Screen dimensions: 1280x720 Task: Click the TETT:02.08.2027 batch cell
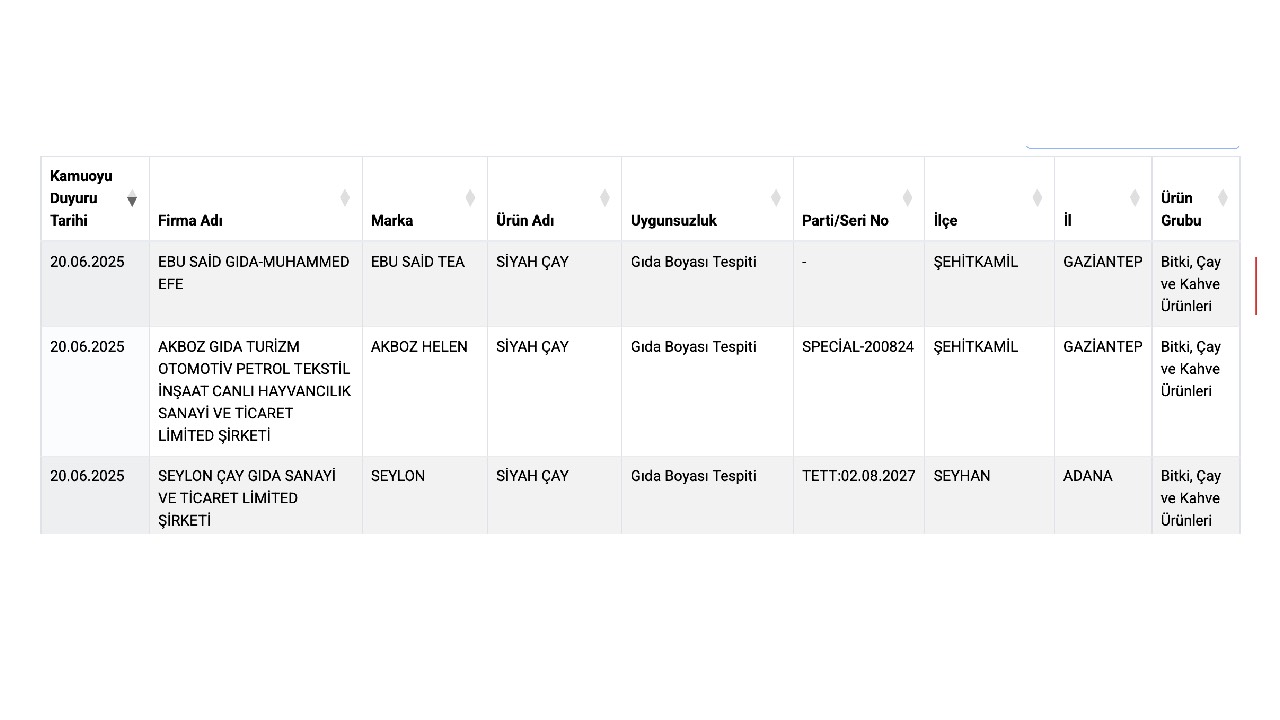858,476
